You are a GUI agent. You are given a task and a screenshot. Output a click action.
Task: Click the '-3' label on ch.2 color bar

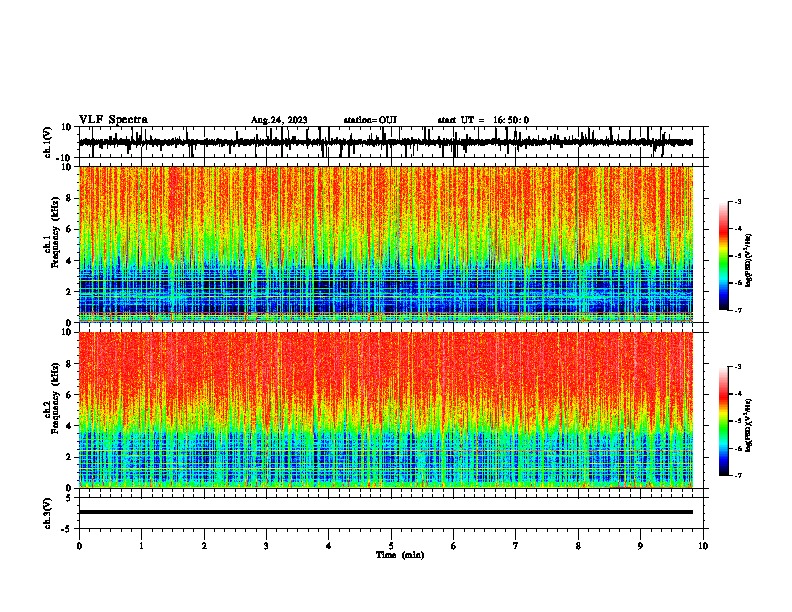[x=738, y=367]
